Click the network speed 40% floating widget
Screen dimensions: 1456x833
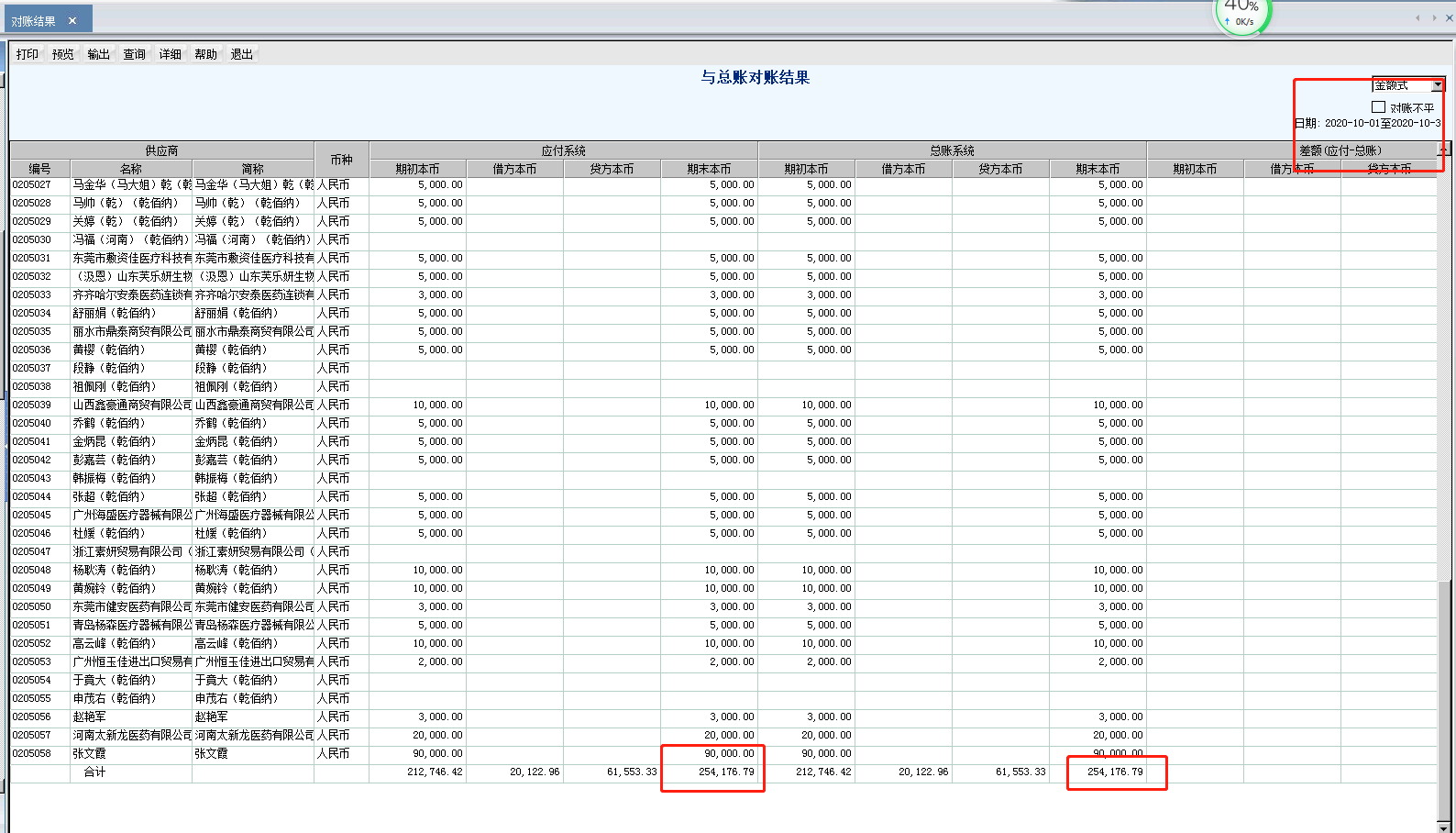pos(1242,15)
